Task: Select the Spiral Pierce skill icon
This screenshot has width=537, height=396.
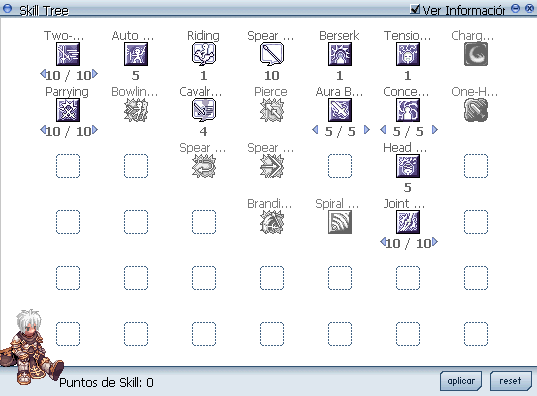Action: click(x=340, y=222)
